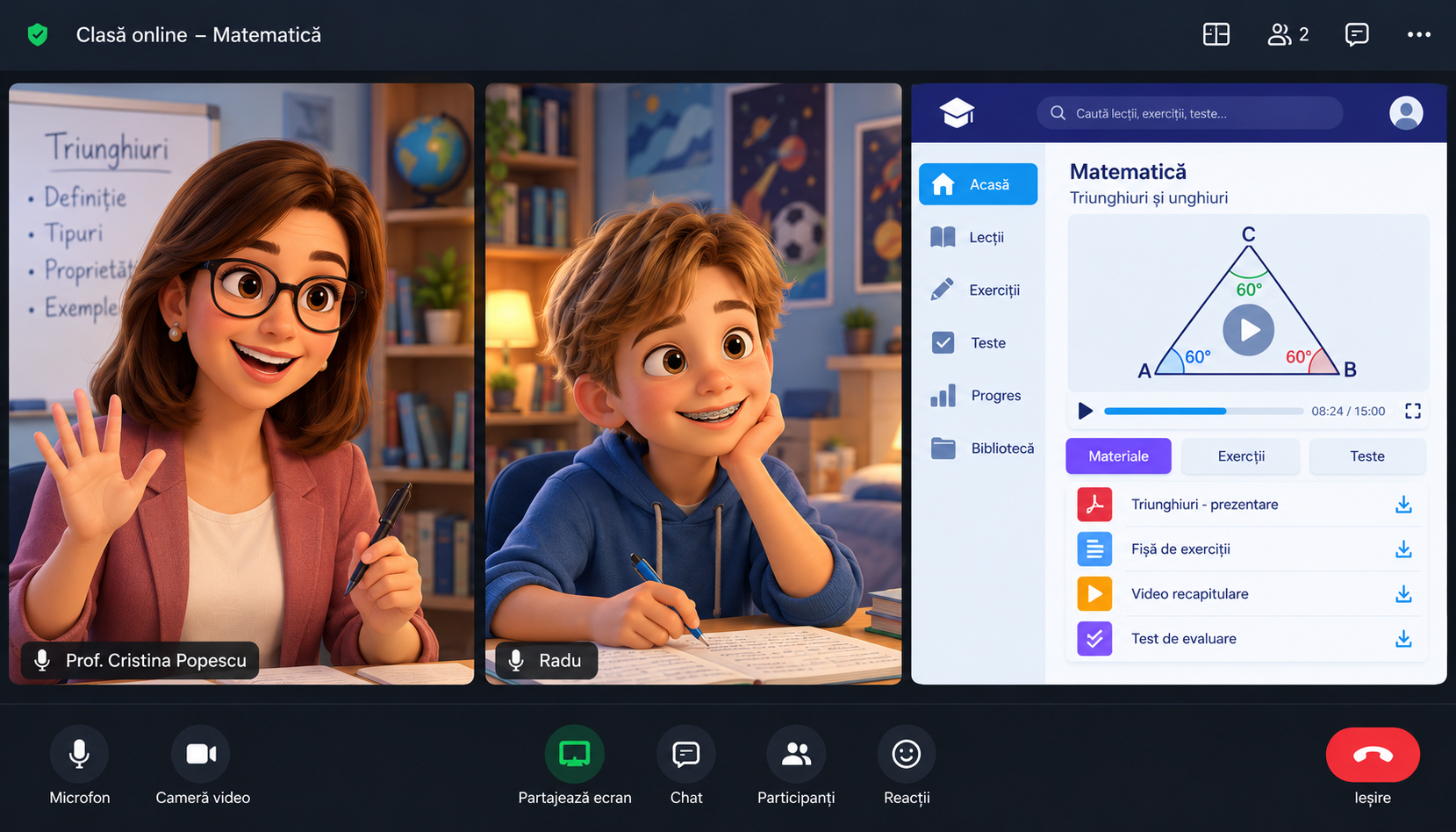The width and height of the screenshot is (1456, 832).
Task: Seek using the video progress bar
Action: (1203, 411)
